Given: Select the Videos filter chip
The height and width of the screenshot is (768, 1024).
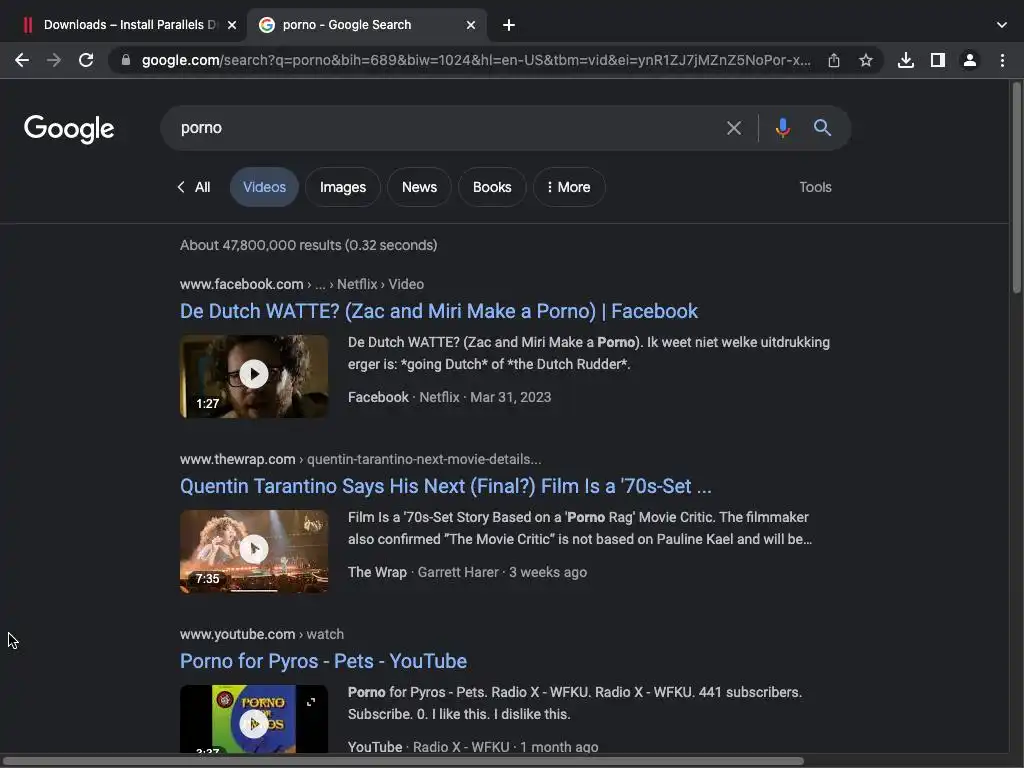Looking at the screenshot, I should tap(264, 187).
